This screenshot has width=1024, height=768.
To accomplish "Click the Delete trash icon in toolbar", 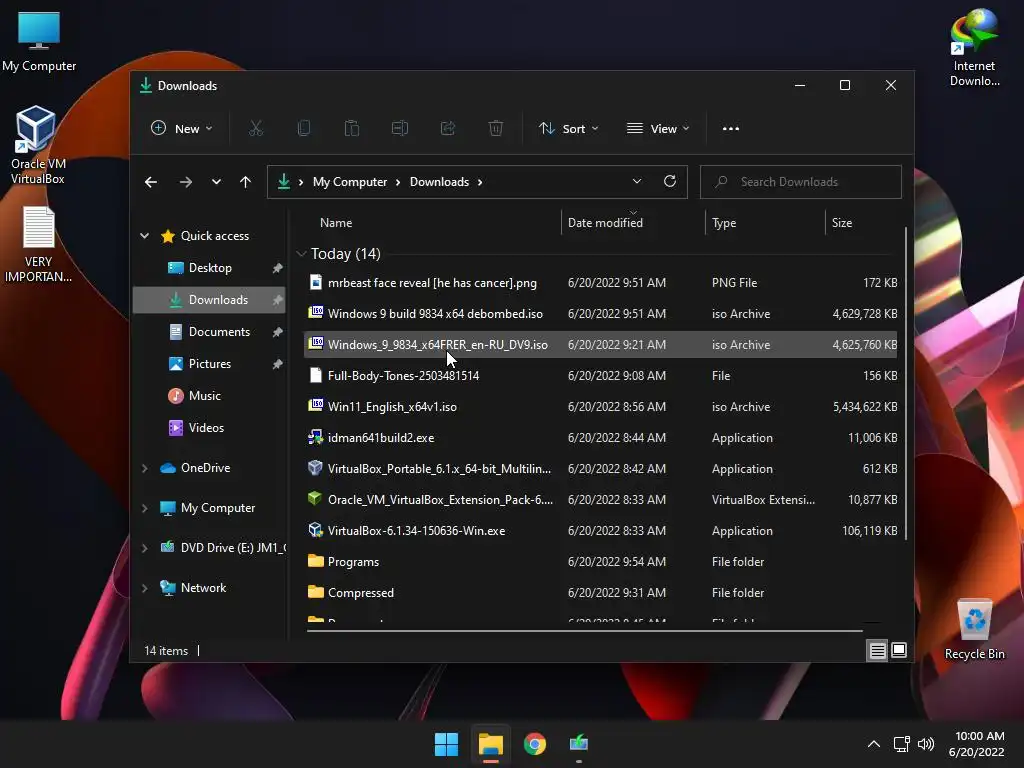I will 496,129.
